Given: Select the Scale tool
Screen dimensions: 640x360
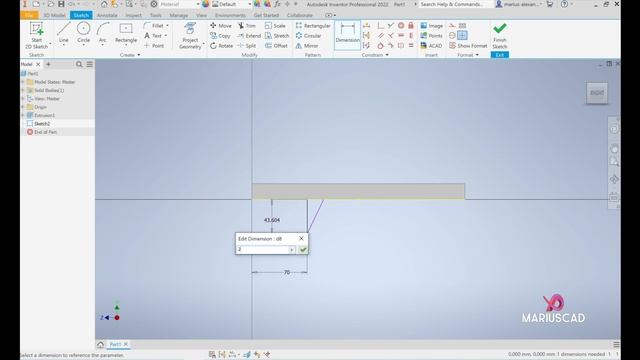Looking at the screenshot, I should tap(275, 26).
